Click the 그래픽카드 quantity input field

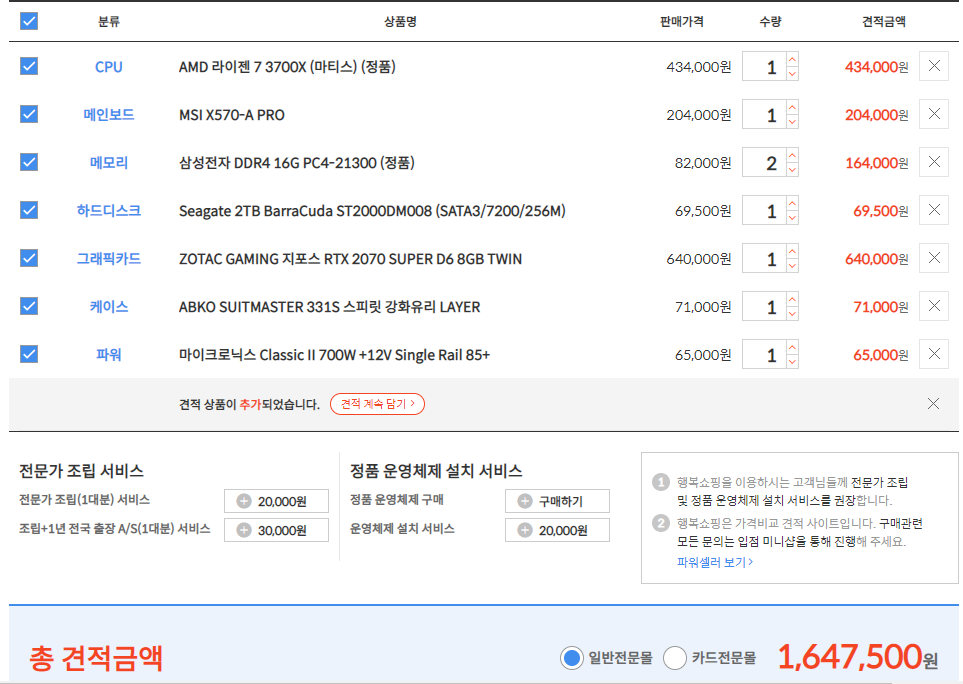tap(764, 258)
